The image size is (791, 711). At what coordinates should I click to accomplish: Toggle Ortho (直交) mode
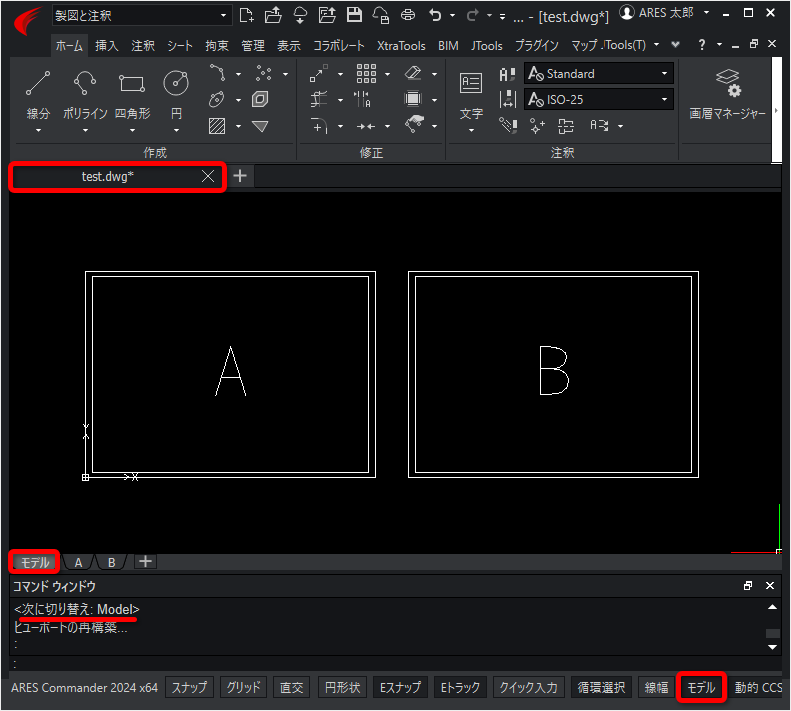[292, 688]
